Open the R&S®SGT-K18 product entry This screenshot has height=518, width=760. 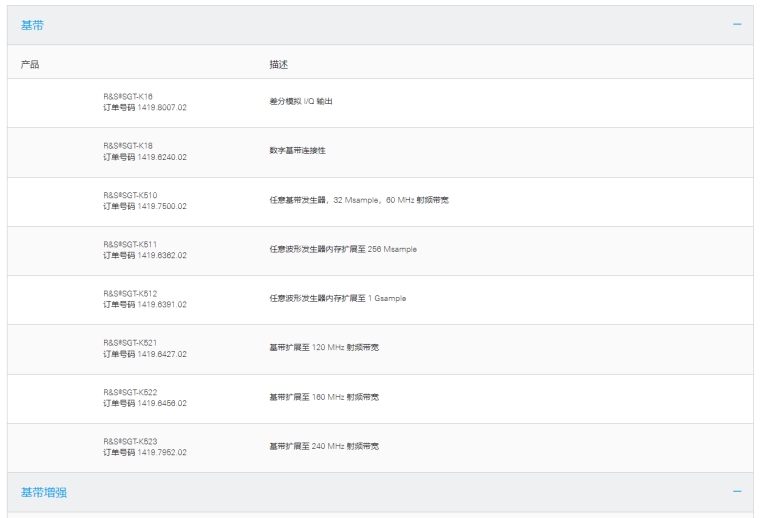click(x=128, y=146)
